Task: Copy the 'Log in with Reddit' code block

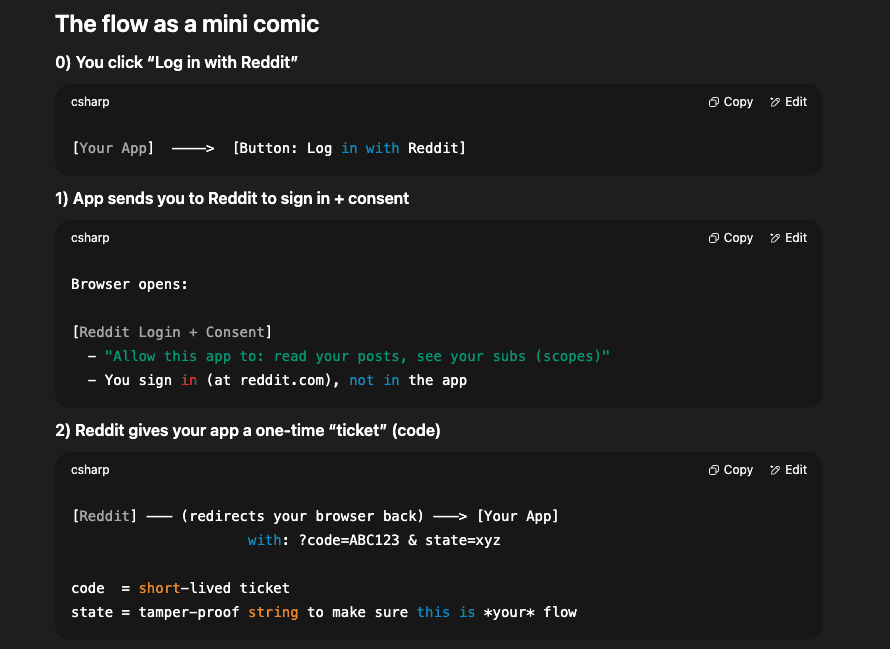Action: [731, 102]
